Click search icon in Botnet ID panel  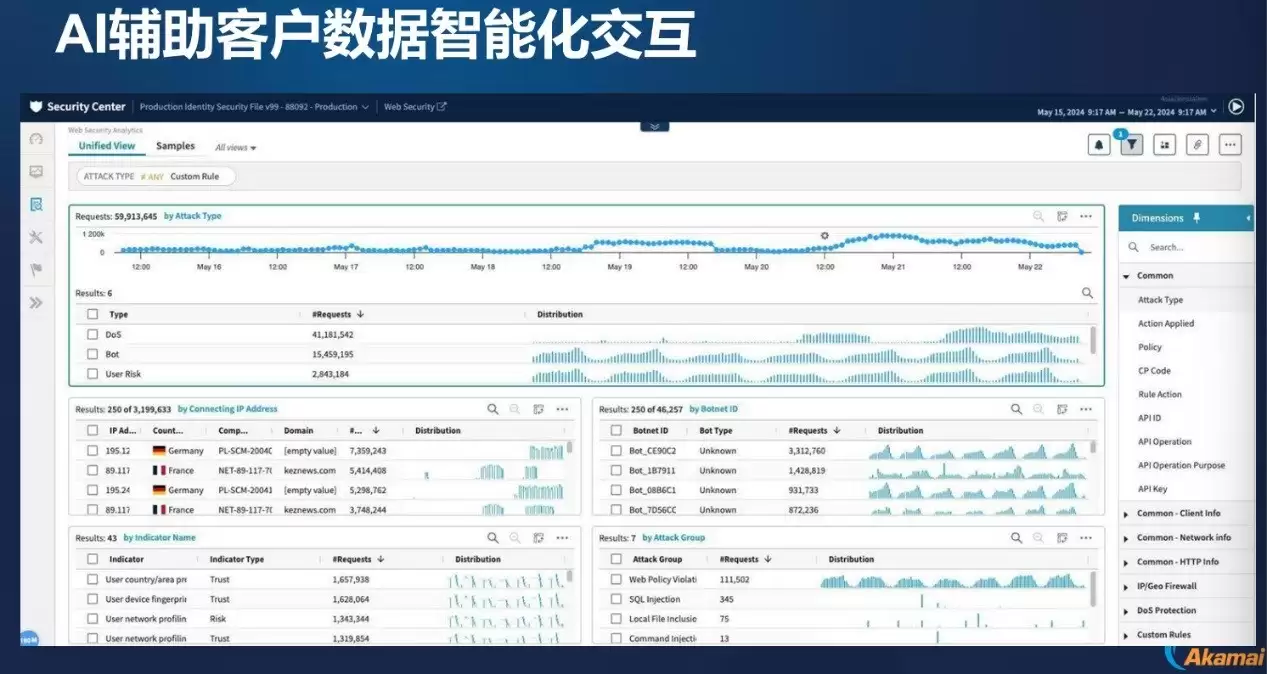coord(1016,409)
